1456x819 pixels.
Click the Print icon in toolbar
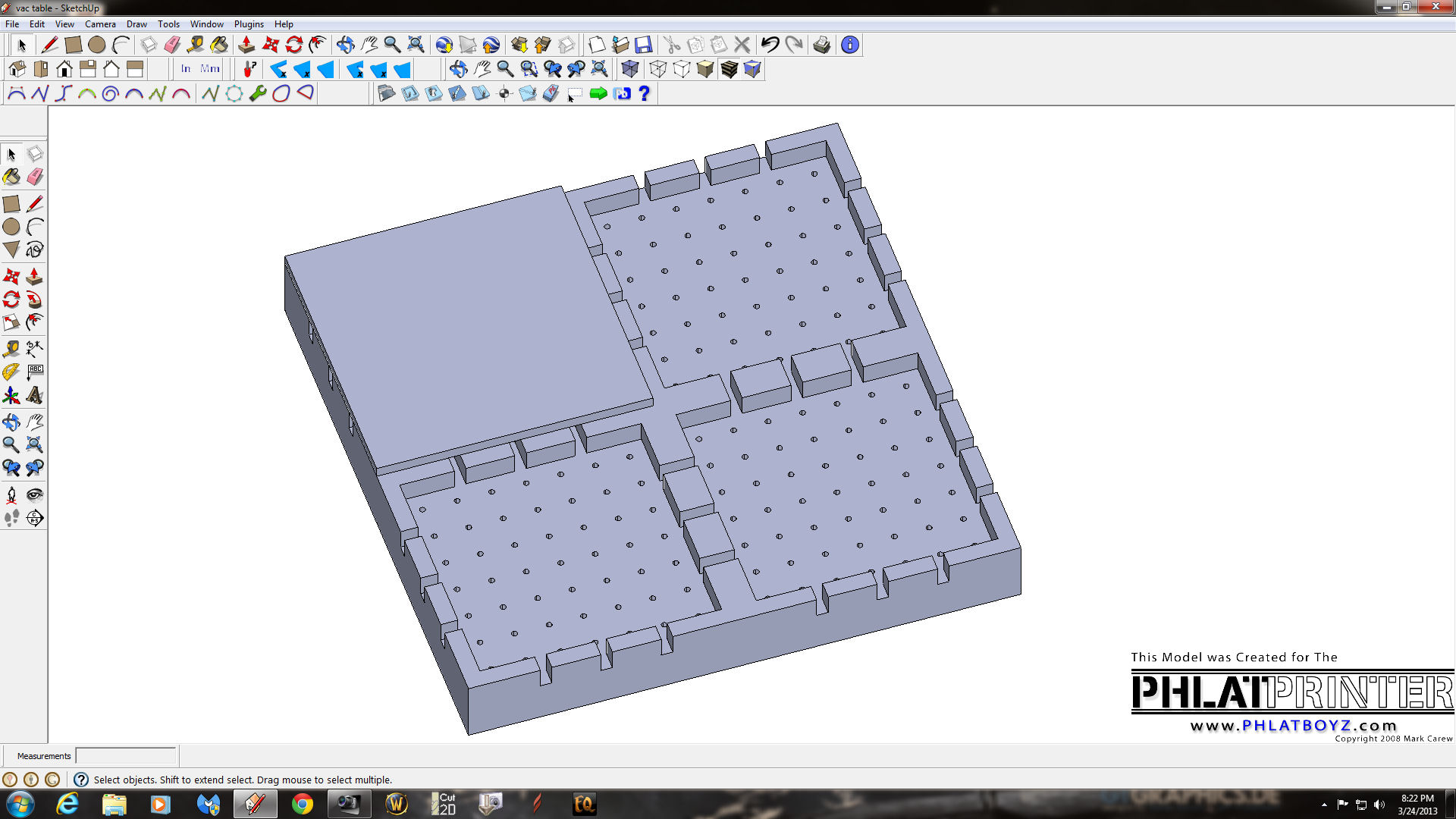(x=821, y=45)
